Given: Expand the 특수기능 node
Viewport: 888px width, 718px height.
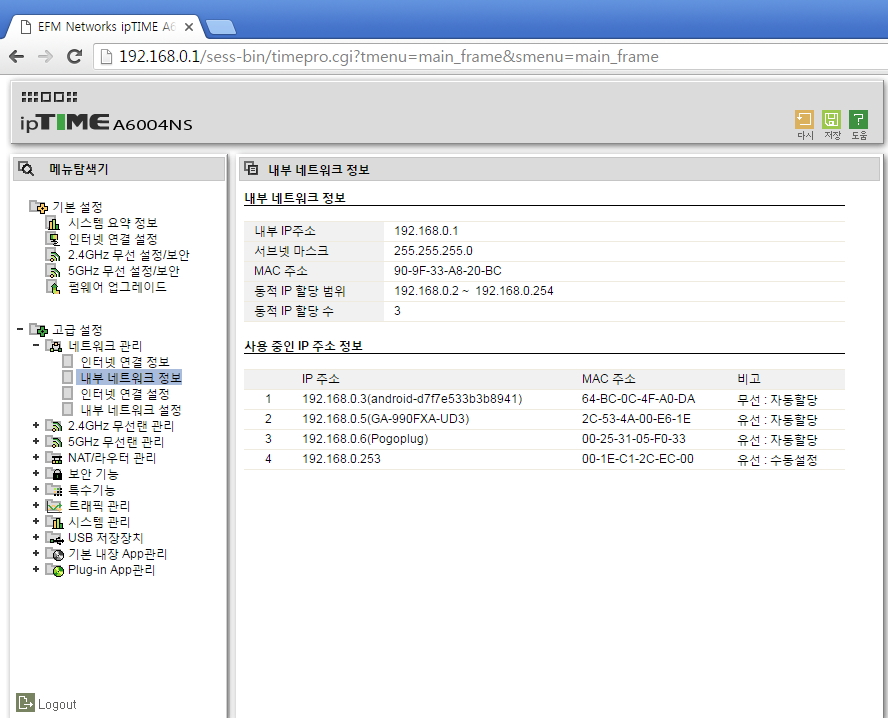Looking at the screenshot, I should pyautogui.click(x=36, y=489).
